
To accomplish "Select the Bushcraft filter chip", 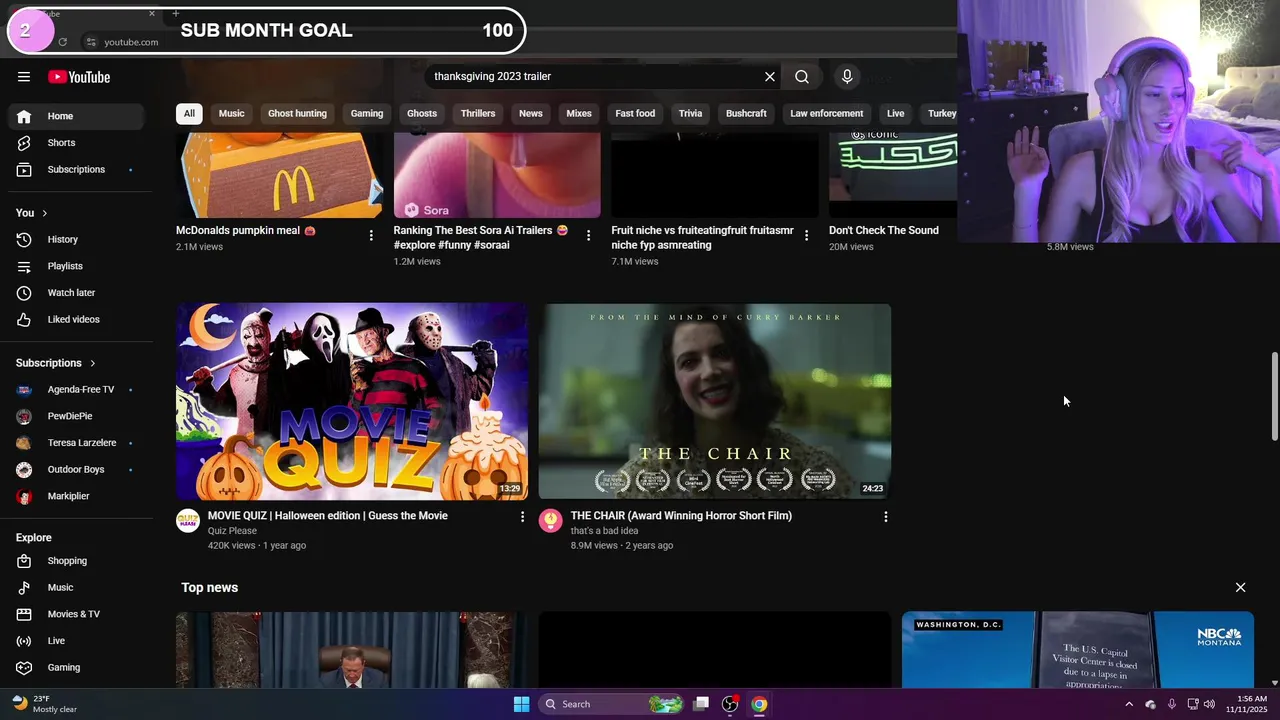I will tap(746, 113).
